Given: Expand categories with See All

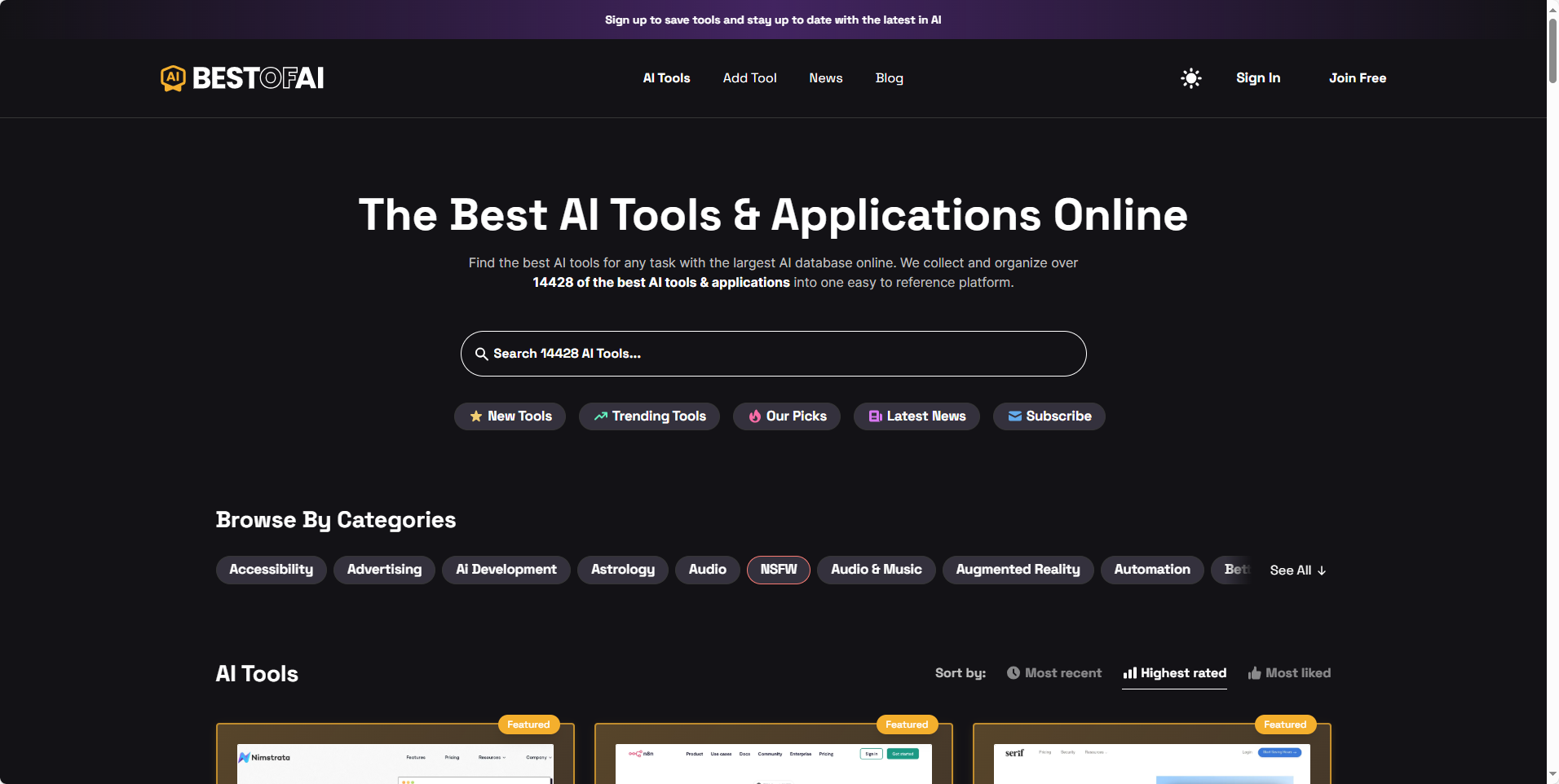Looking at the screenshot, I should point(1298,570).
